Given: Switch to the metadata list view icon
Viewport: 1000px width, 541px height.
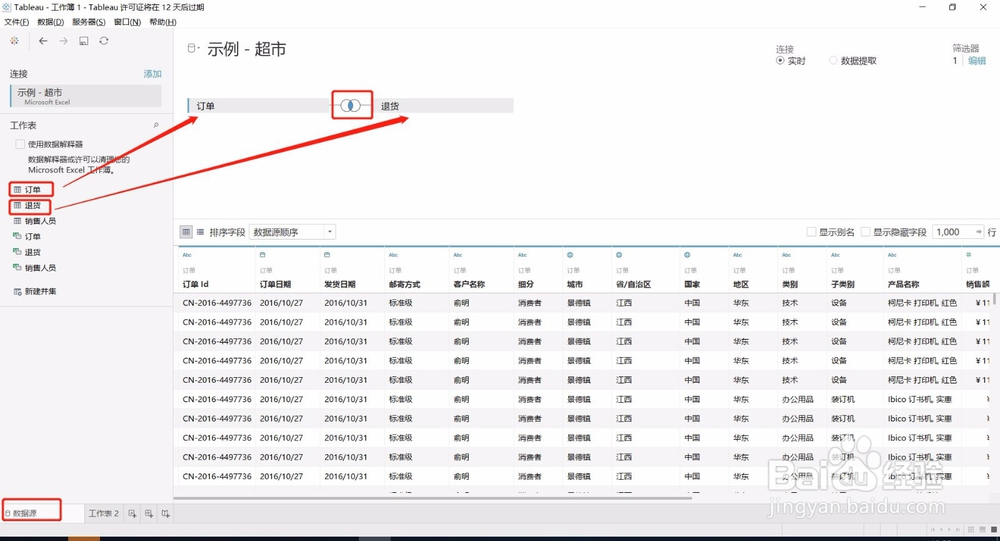Looking at the screenshot, I should pos(200,232).
